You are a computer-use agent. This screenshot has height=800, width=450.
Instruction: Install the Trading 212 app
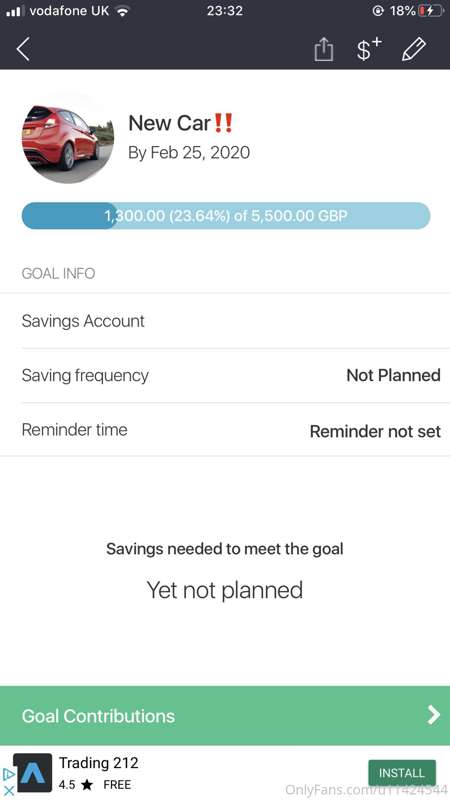[x=402, y=773]
